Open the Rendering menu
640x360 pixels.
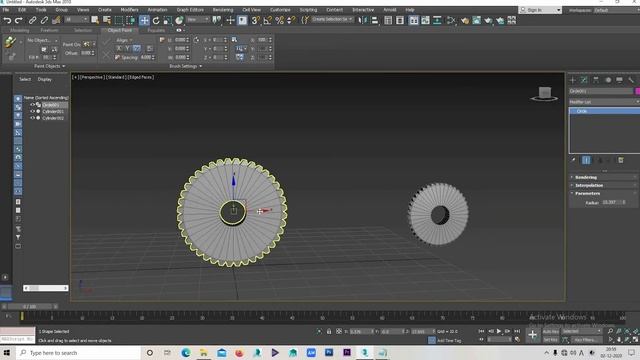coord(223,10)
